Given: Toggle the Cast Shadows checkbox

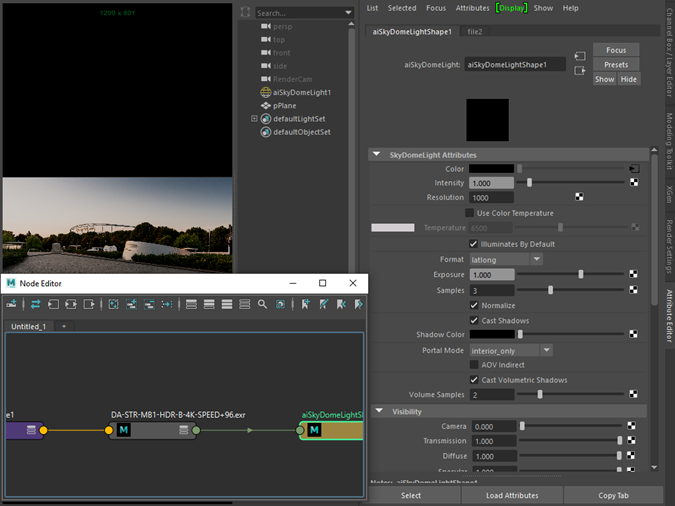Looking at the screenshot, I should [474, 320].
